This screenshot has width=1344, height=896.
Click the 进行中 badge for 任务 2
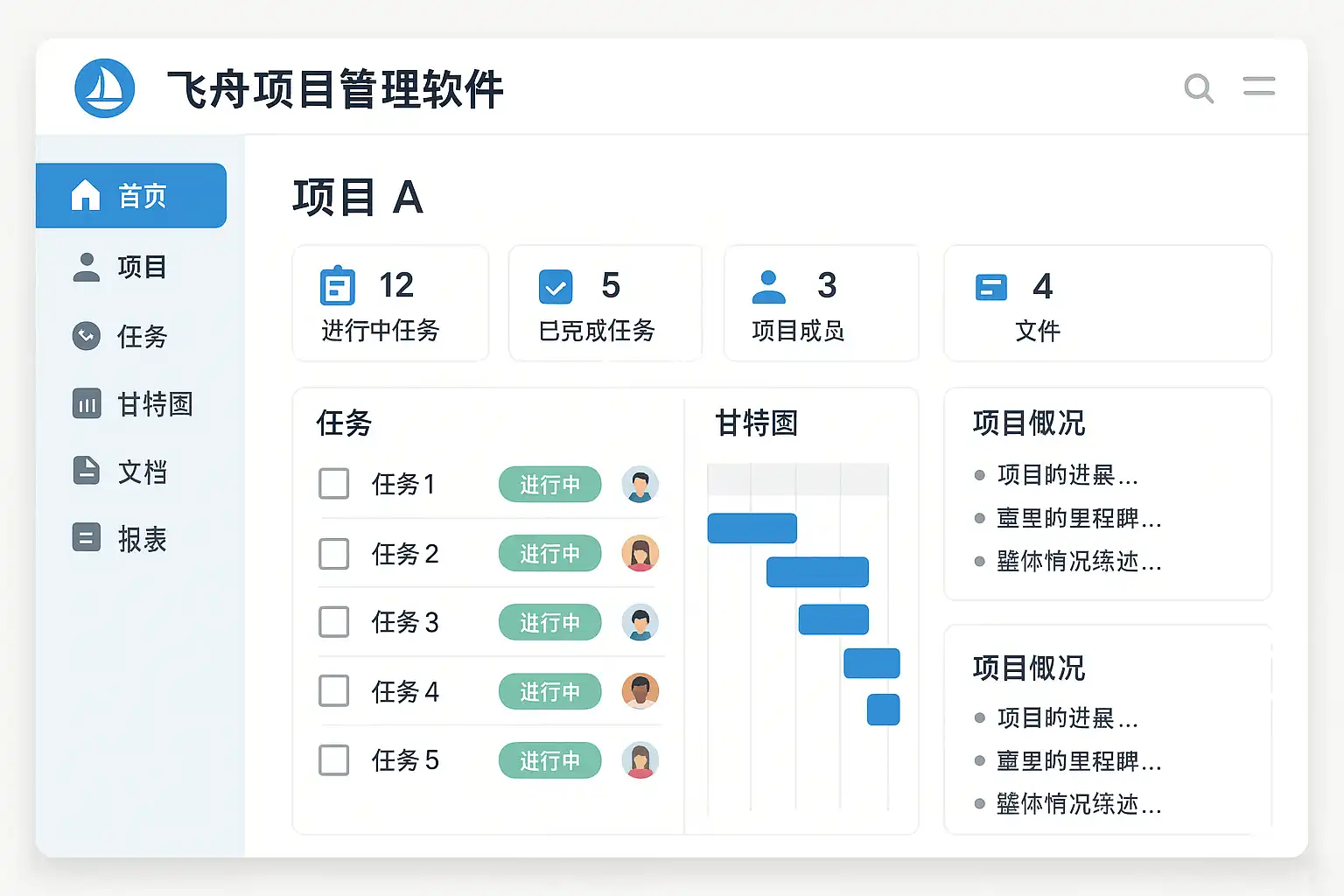pyautogui.click(x=550, y=554)
